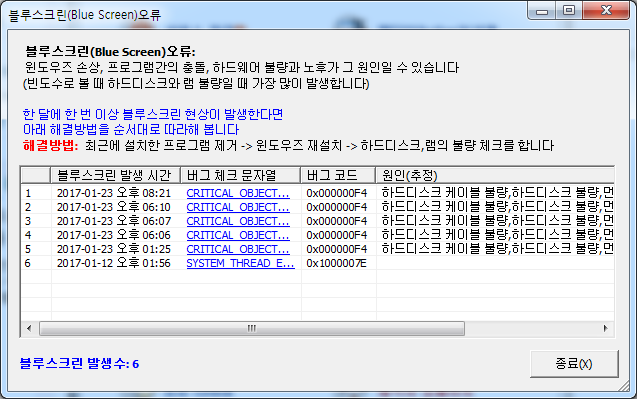Click row number 6 cell
Image resolution: width=637 pixels, height=399 pixels.
click(x=36, y=263)
